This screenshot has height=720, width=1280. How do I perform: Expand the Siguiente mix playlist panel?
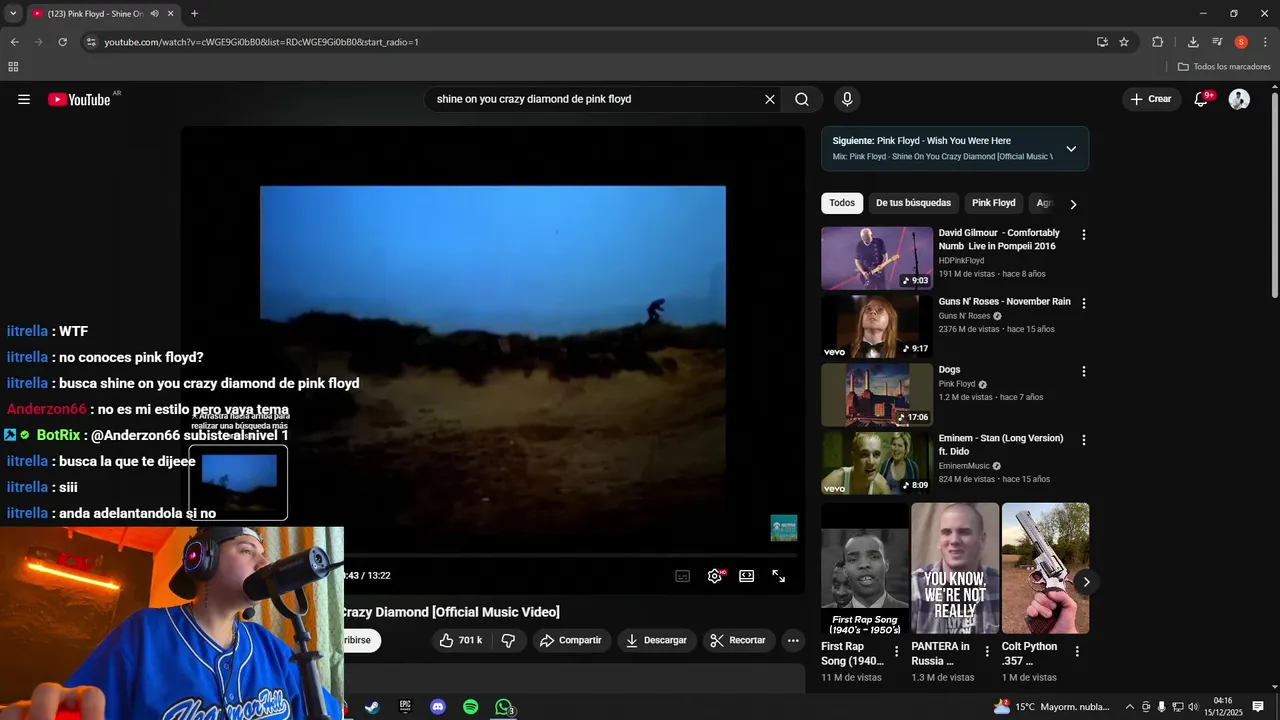tap(1071, 149)
